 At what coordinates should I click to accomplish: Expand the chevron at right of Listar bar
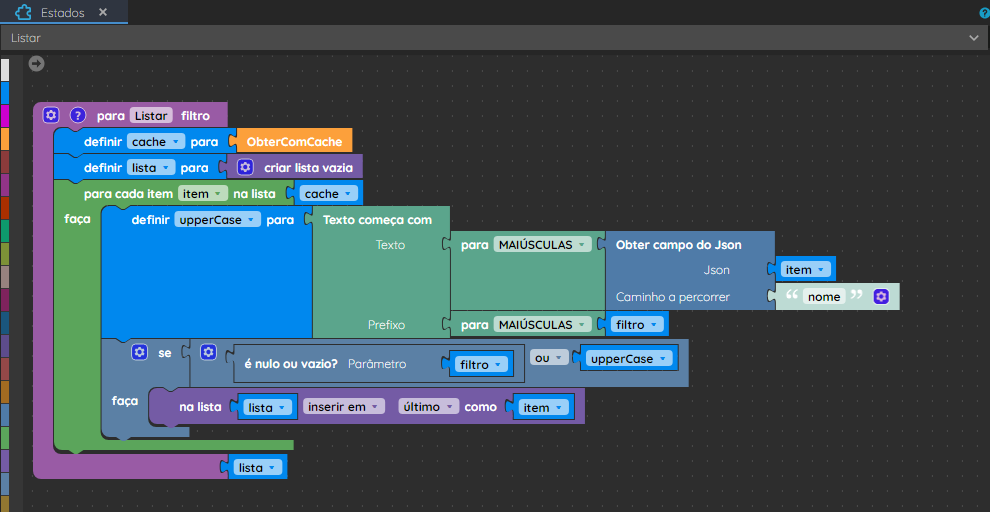pyautogui.click(x=974, y=38)
